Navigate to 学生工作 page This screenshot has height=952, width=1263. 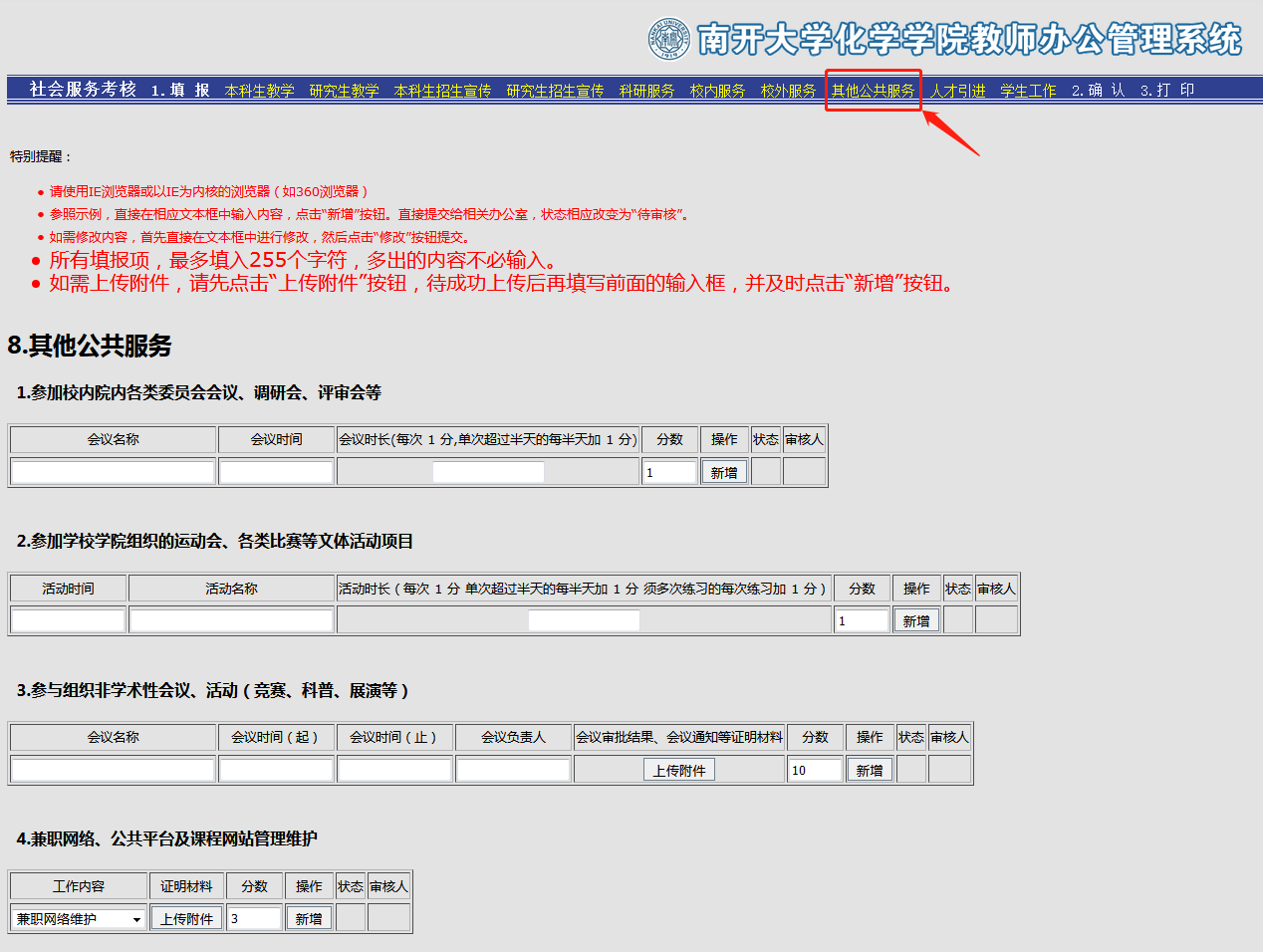pos(1028,91)
